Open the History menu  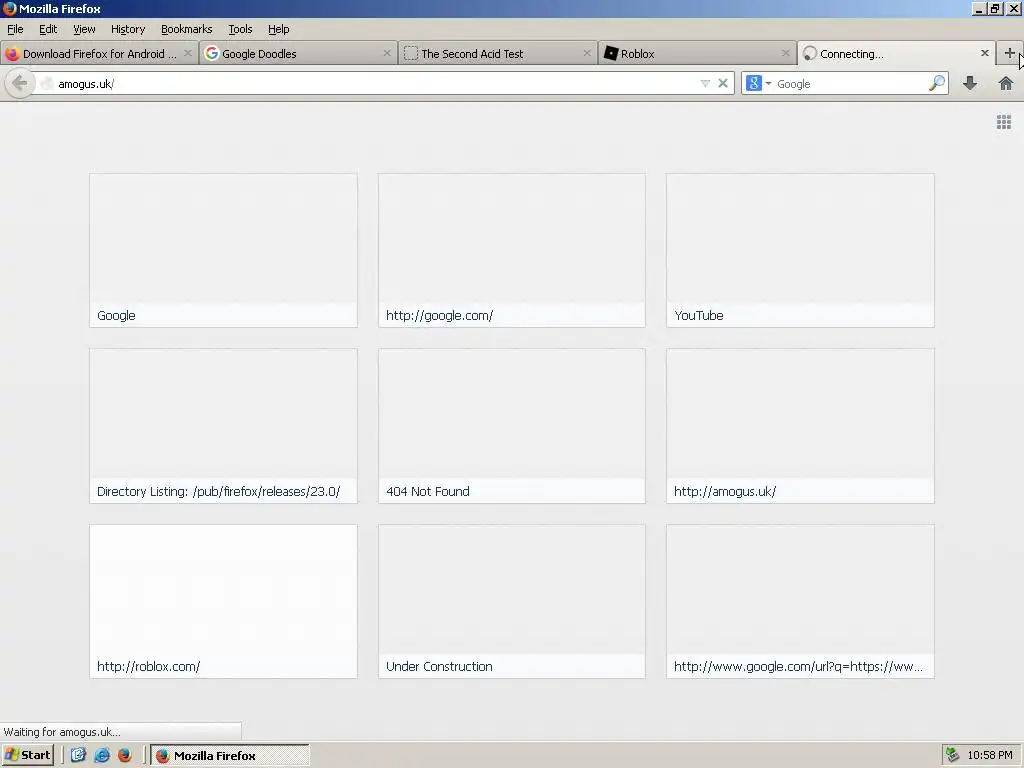(x=128, y=29)
